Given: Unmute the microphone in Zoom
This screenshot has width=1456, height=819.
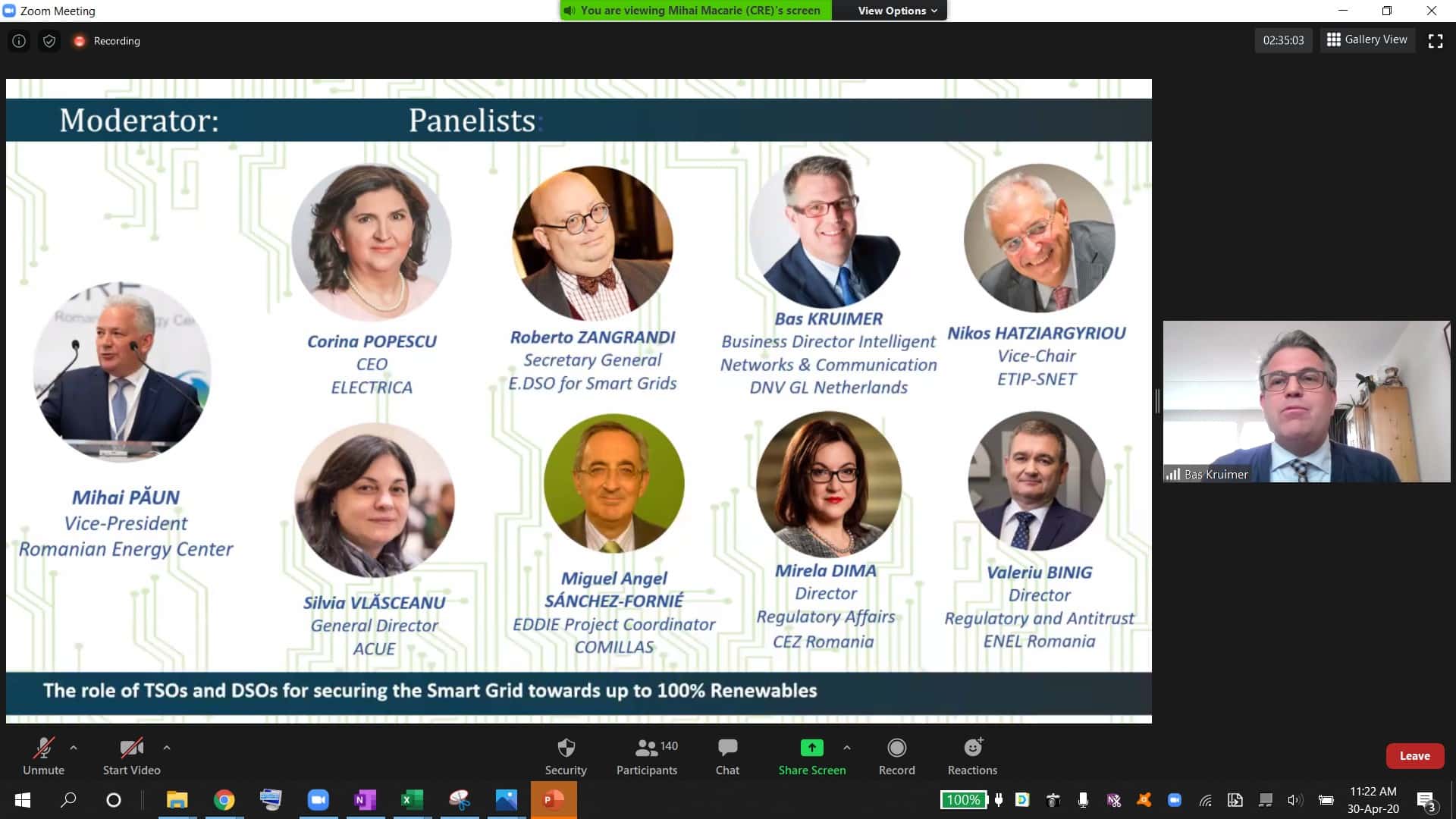Looking at the screenshot, I should [x=43, y=756].
